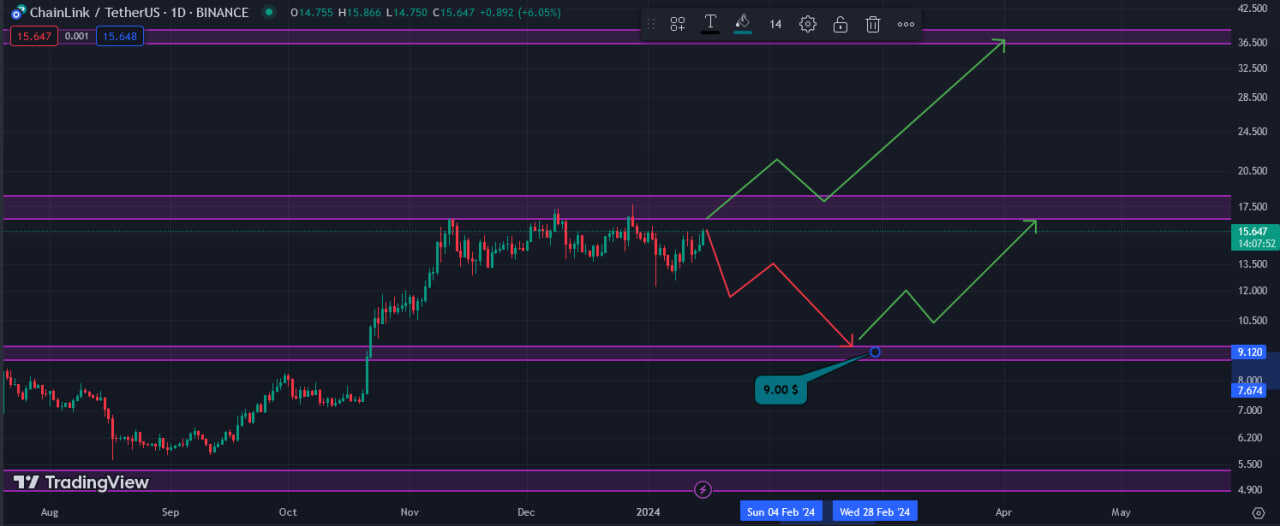Click the Sun 04 Feb '24 date label
Image resolution: width=1280 pixels, height=526 pixels.
pyautogui.click(x=782, y=511)
